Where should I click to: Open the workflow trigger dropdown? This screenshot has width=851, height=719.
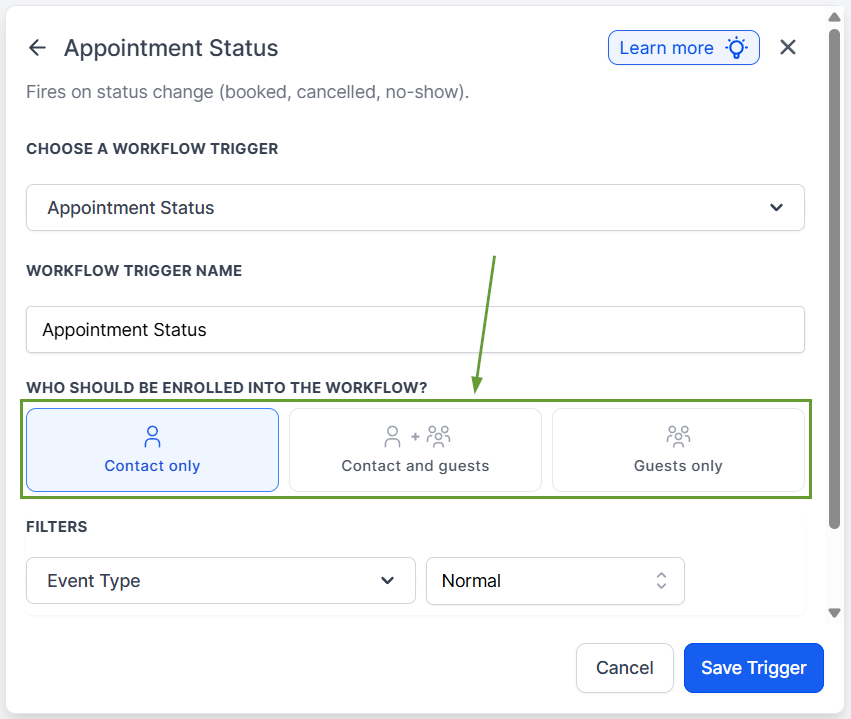[x=415, y=208]
